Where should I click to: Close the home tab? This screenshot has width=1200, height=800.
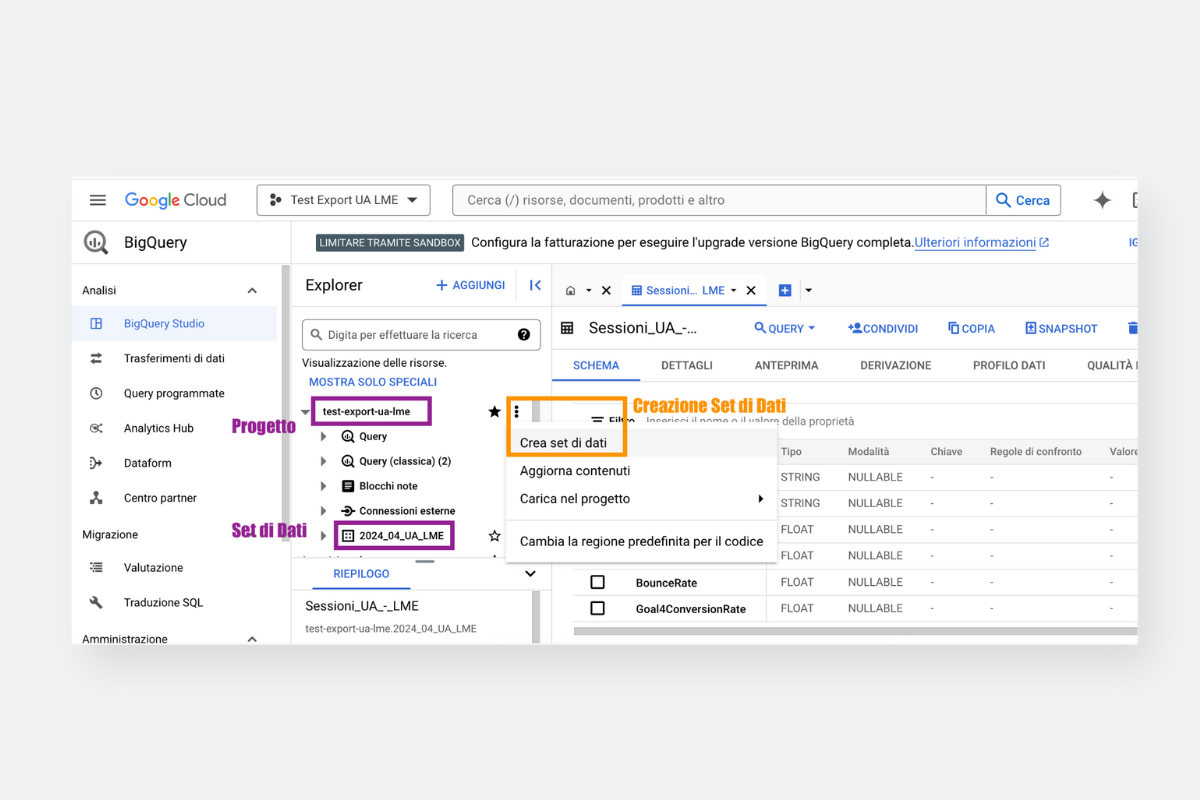point(606,291)
